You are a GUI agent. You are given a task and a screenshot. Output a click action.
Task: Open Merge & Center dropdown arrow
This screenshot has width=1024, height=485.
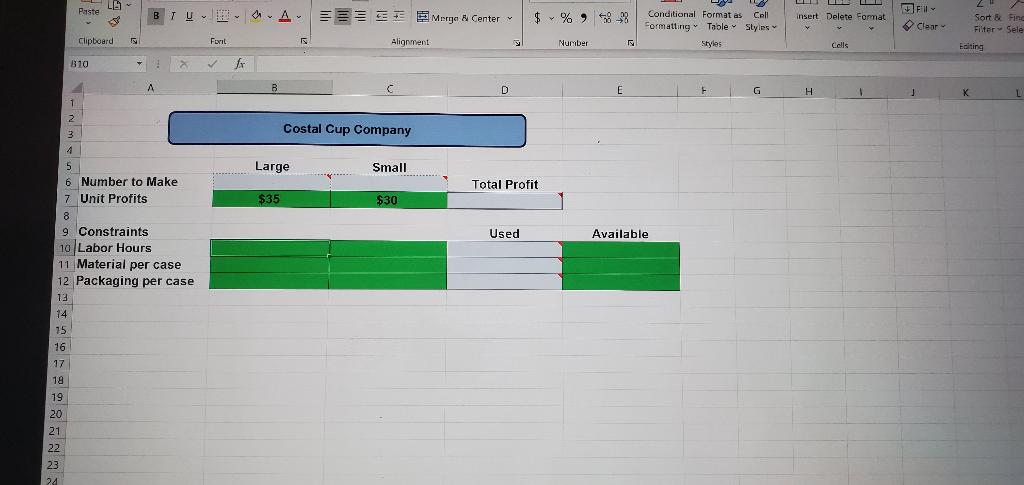(509, 18)
